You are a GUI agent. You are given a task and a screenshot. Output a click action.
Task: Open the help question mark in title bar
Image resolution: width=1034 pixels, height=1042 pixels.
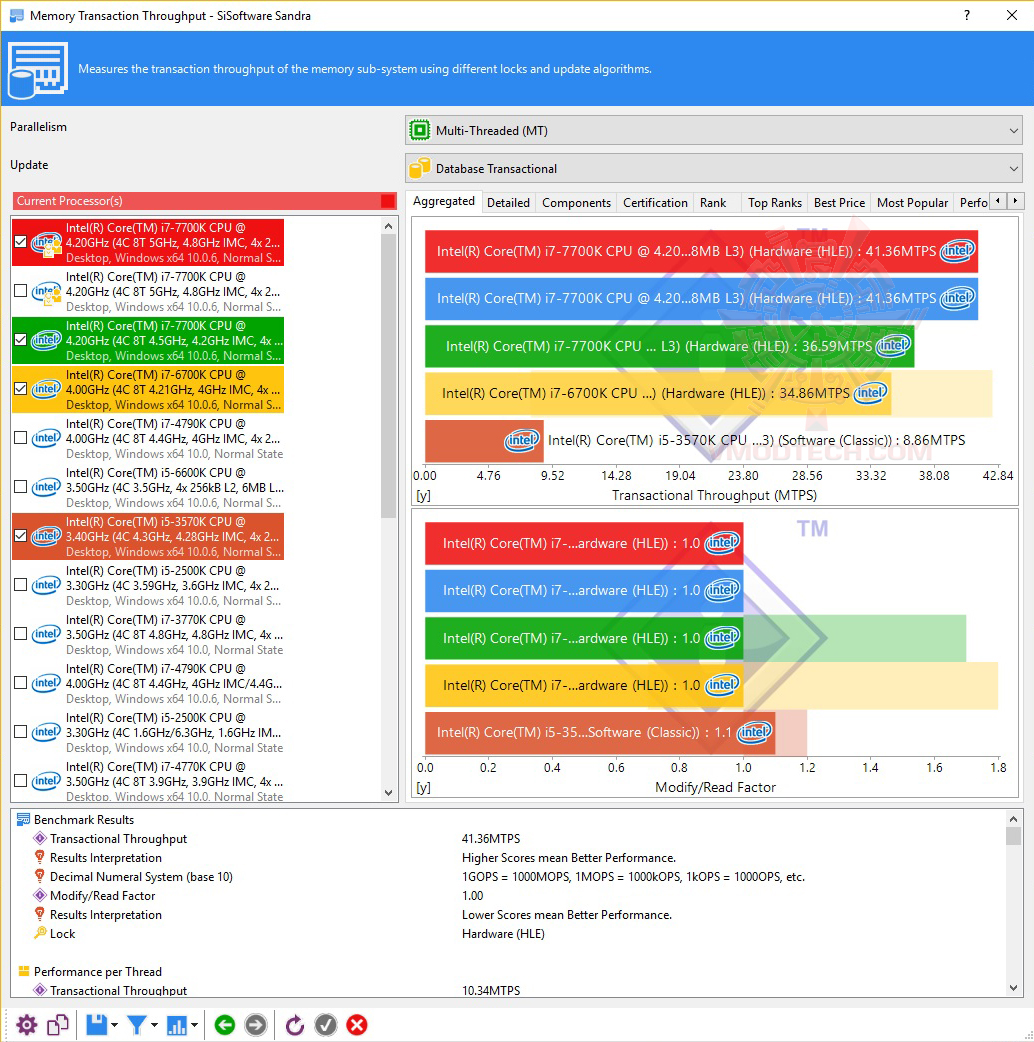(x=967, y=15)
